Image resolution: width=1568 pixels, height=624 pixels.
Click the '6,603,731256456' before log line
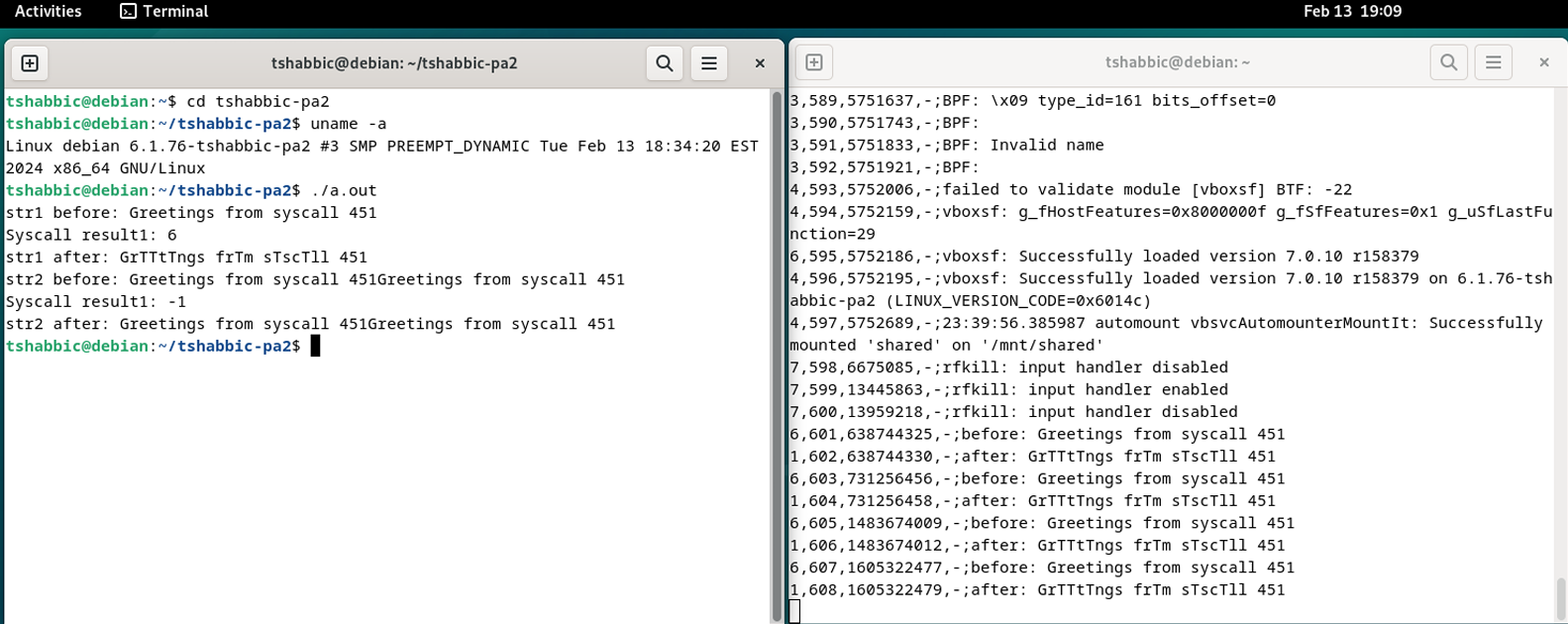click(x=1037, y=478)
